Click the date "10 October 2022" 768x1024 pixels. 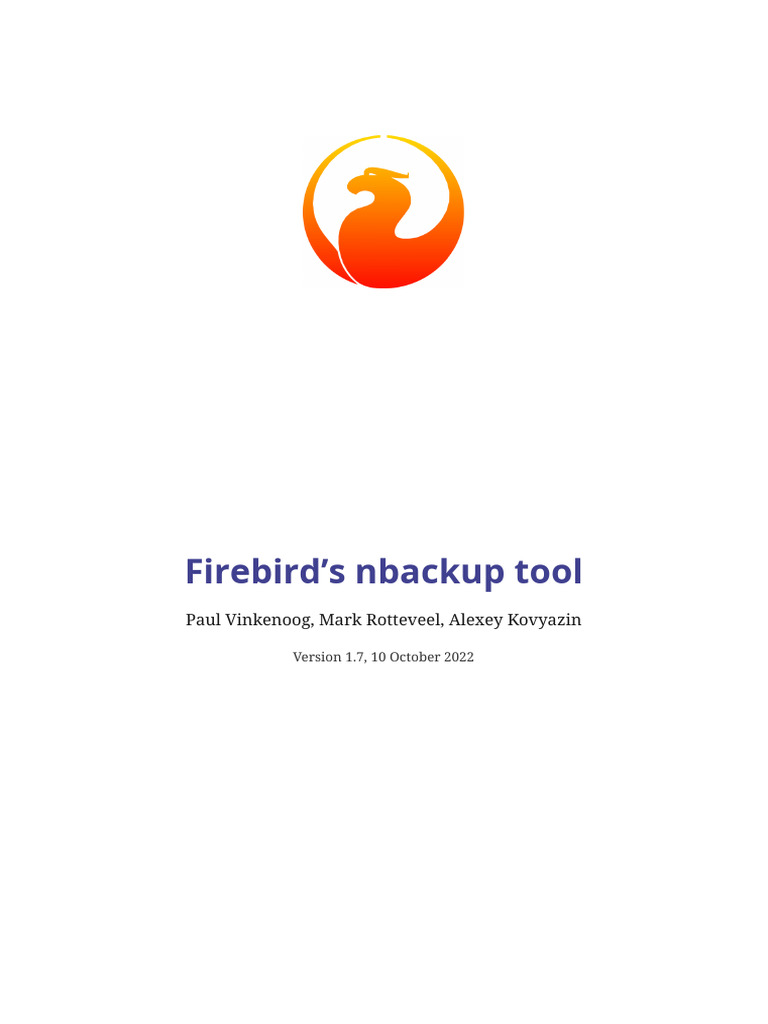423,657
